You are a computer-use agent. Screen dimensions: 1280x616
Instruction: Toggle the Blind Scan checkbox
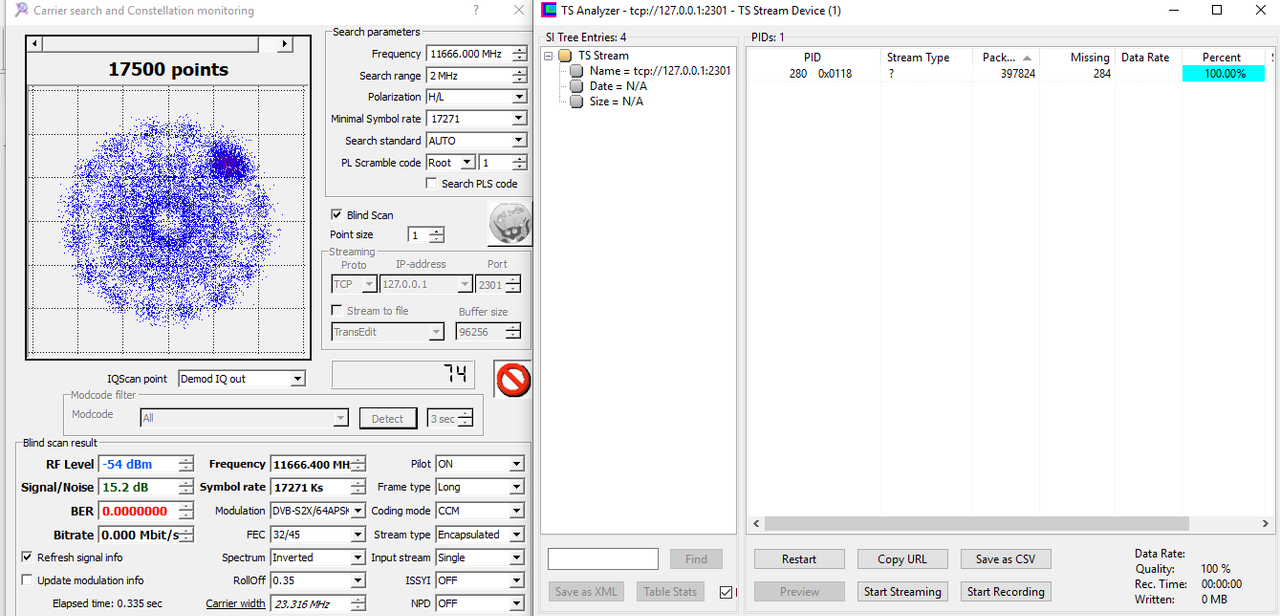(337, 215)
